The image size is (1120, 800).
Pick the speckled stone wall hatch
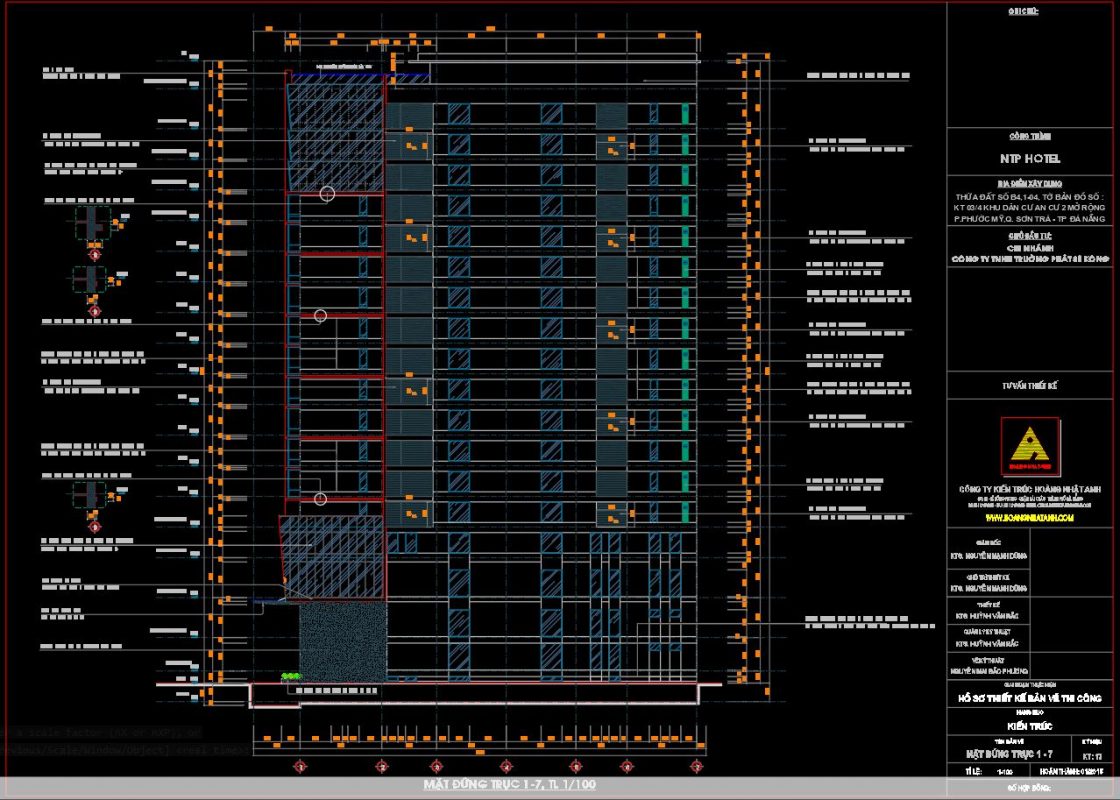(x=341, y=638)
